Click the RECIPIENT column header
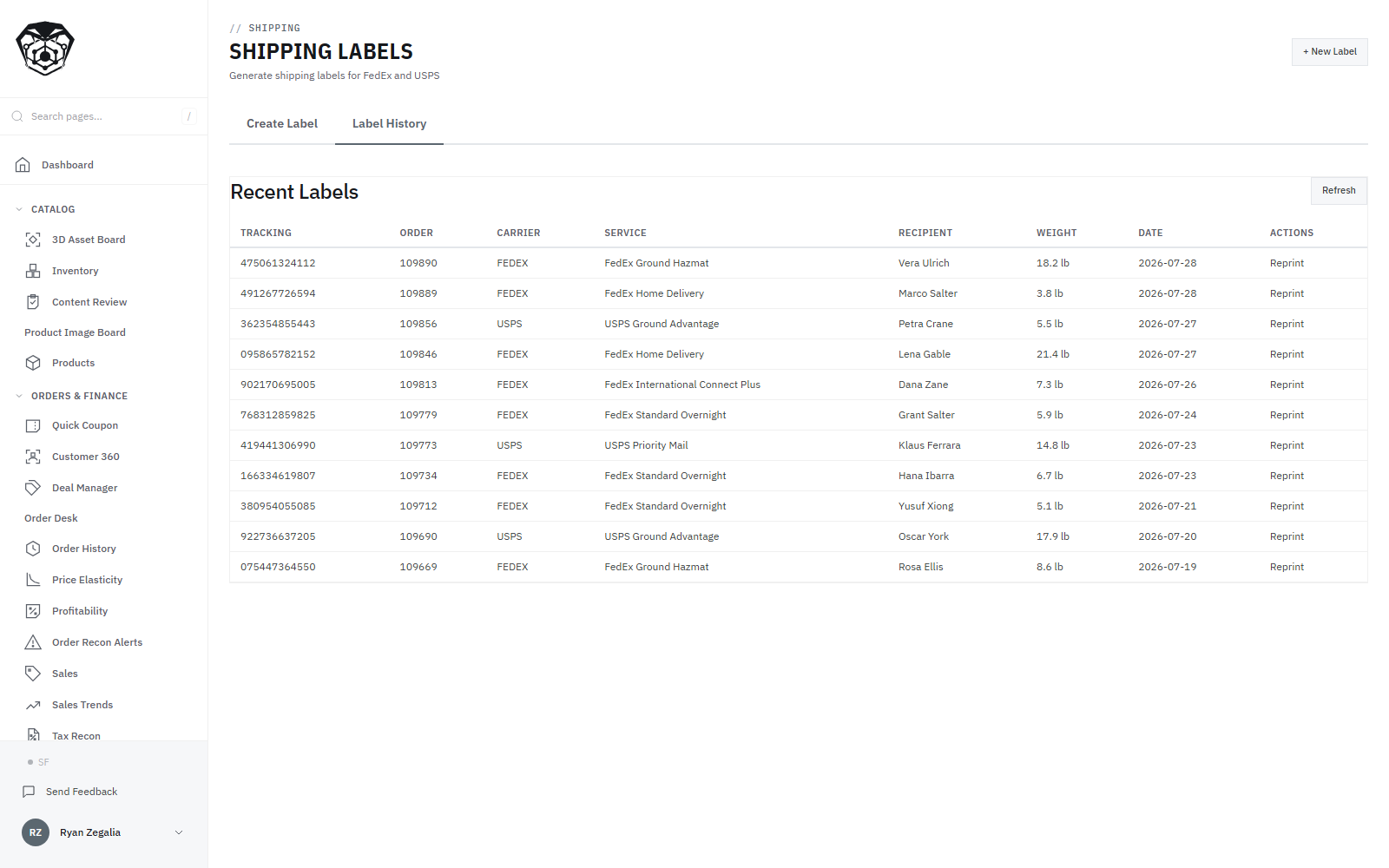 point(925,233)
